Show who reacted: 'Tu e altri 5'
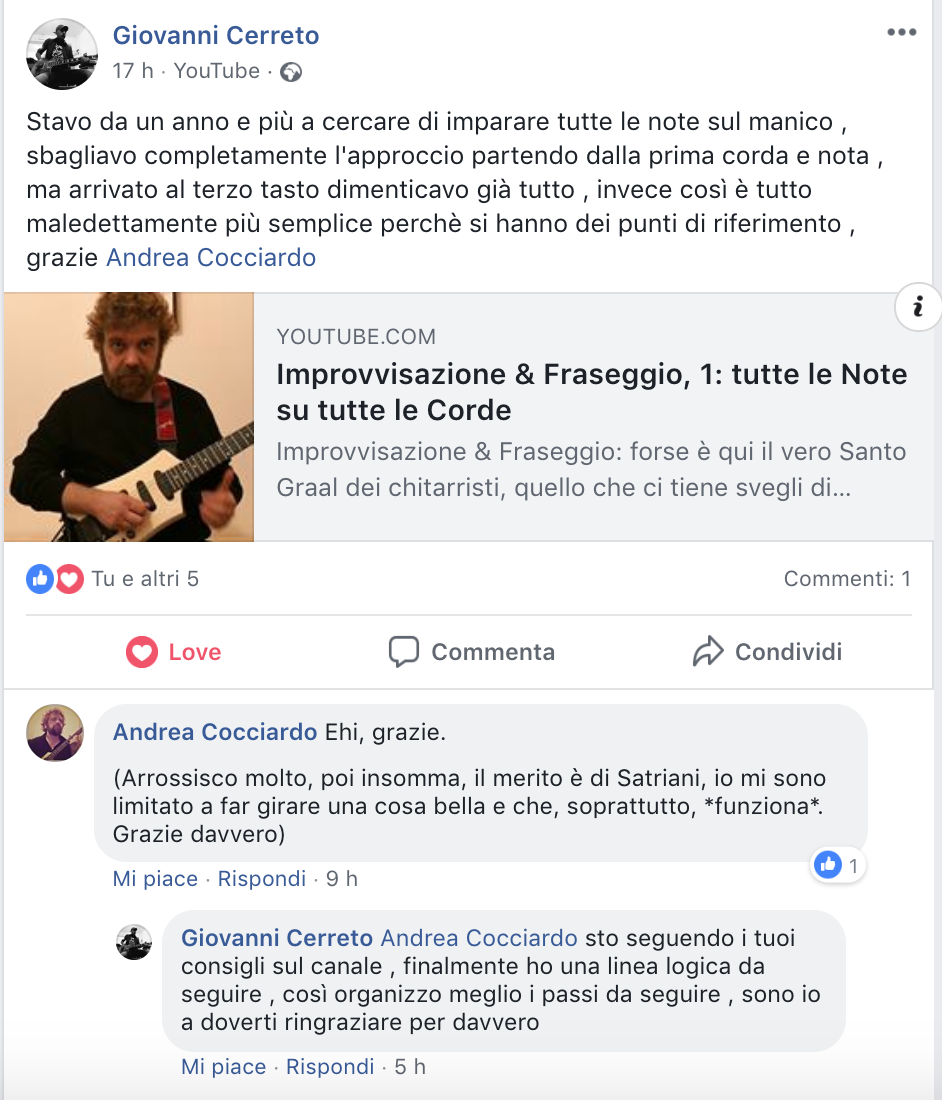 point(145,579)
